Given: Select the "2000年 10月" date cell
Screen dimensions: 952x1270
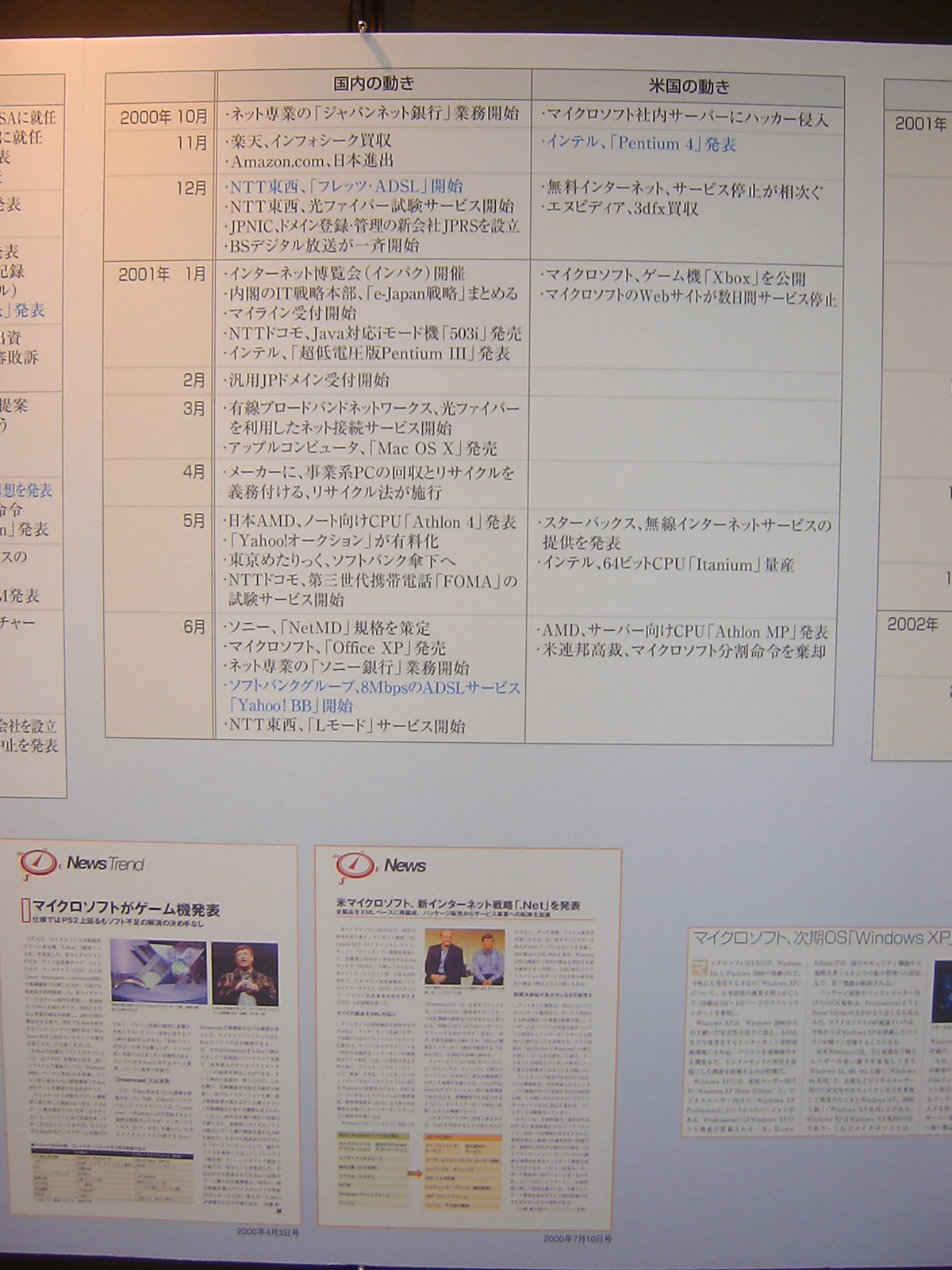Looking at the screenshot, I should (164, 117).
